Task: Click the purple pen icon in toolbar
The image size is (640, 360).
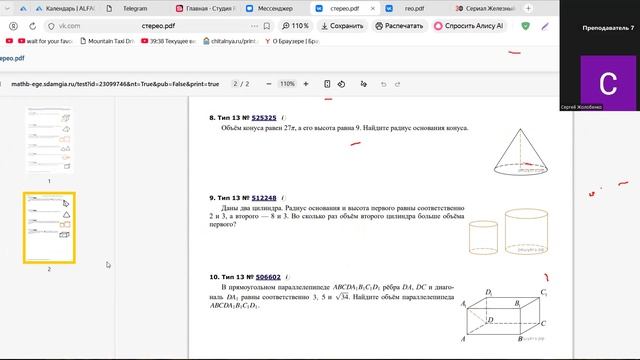Action: (x=545, y=26)
